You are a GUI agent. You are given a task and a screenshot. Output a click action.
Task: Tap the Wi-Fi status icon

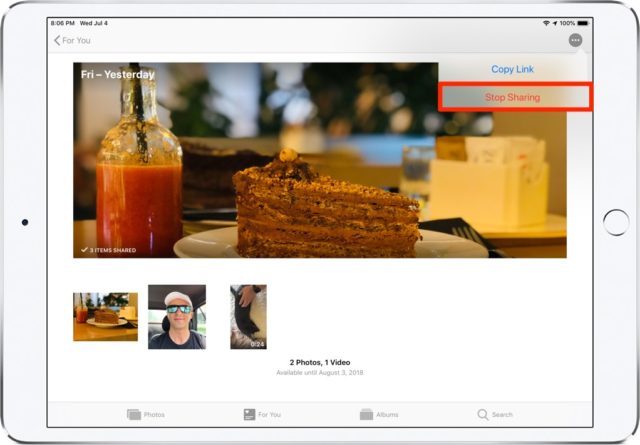tap(548, 22)
